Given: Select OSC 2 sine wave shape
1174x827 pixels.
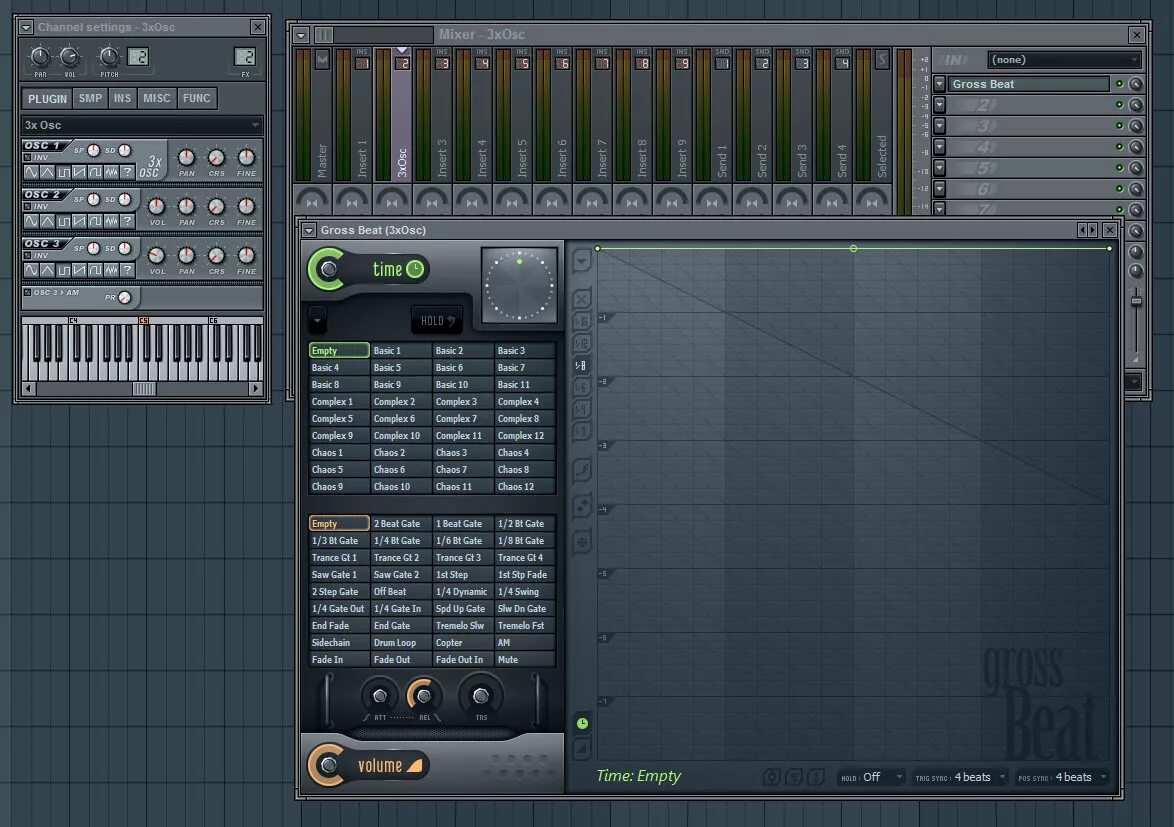Looking at the screenshot, I should click(x=31, y=221).
